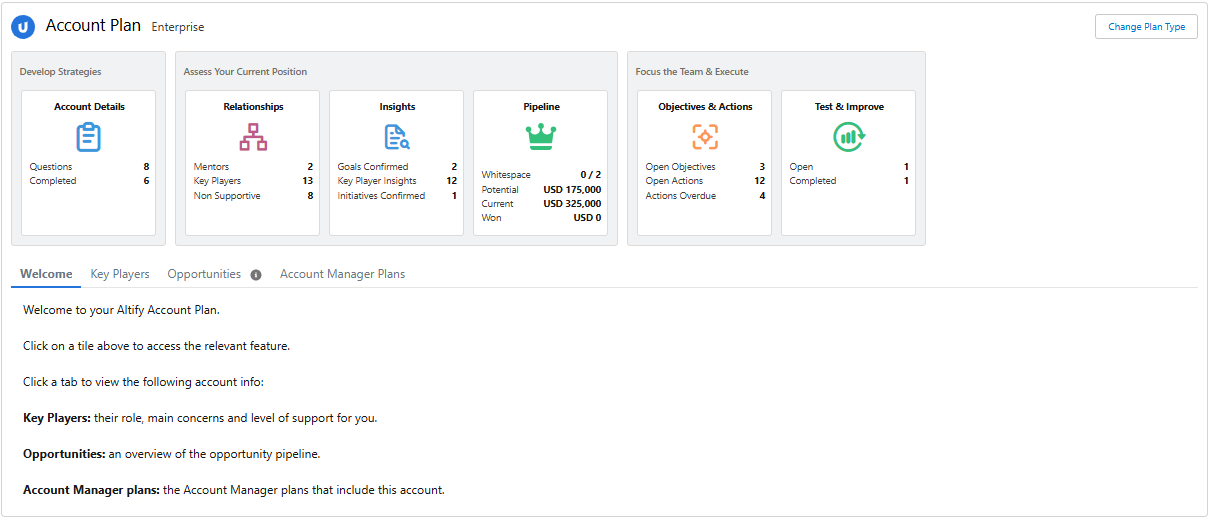Image resolution: width=1209 pixels, height=526 pixels.
Task: Click the Key Player Insights row
Action: pos(397,181)
